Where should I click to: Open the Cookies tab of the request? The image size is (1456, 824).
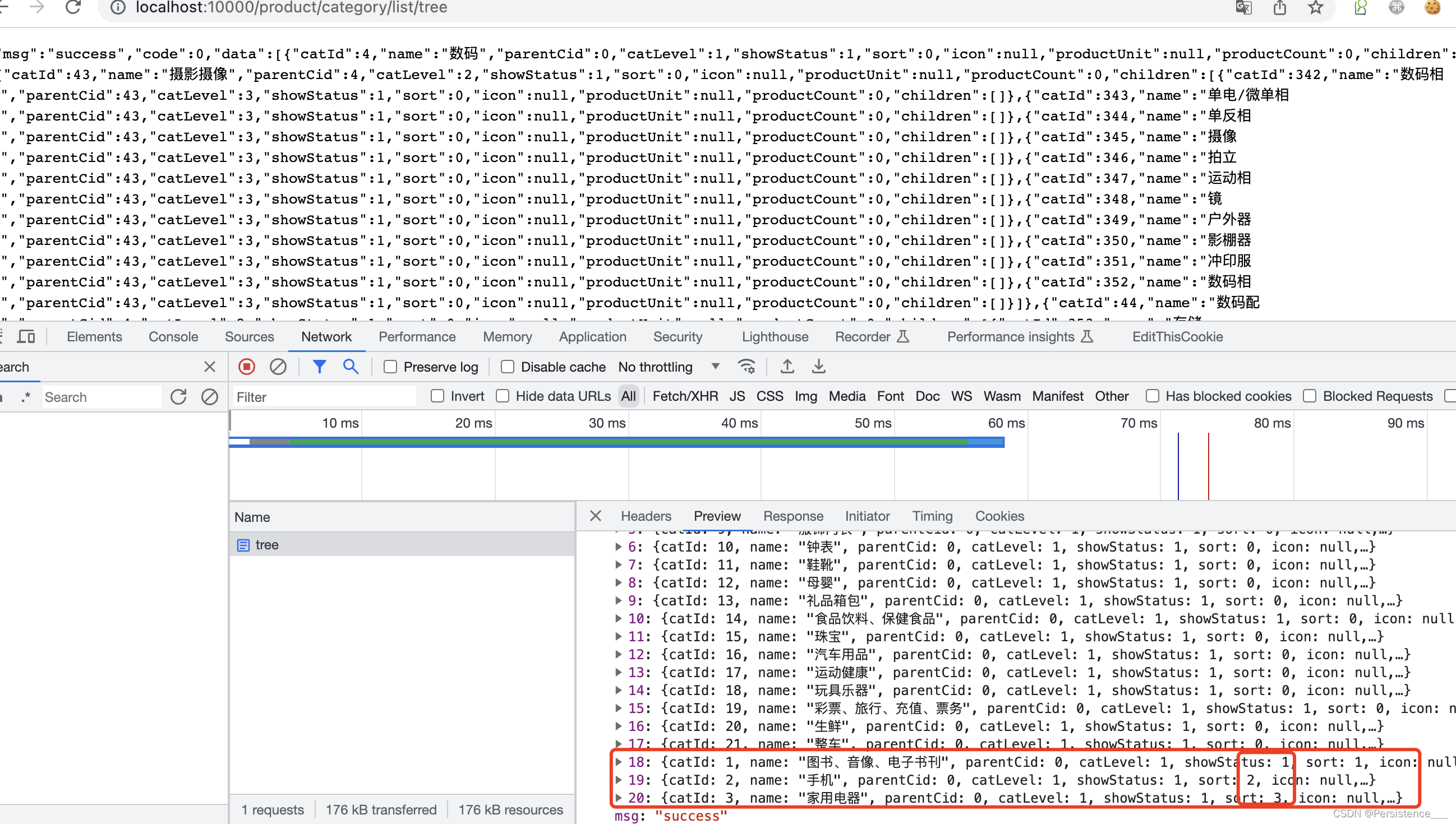(x=999, y=516)
